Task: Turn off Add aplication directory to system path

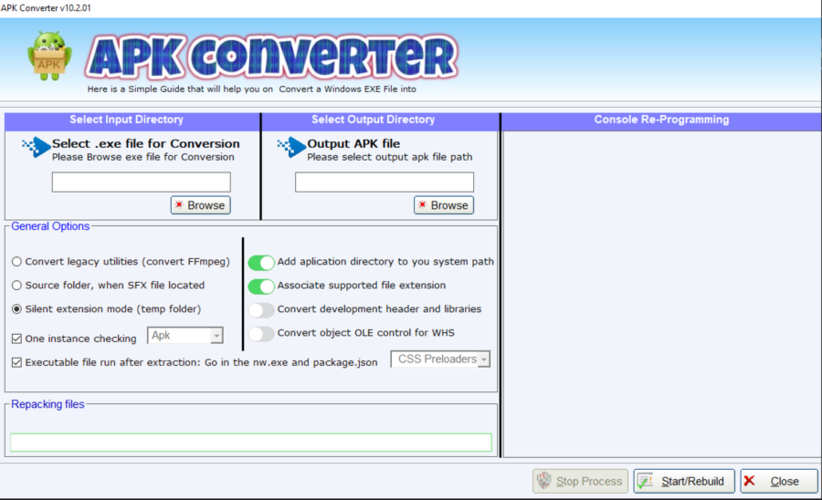Action: 261,262
